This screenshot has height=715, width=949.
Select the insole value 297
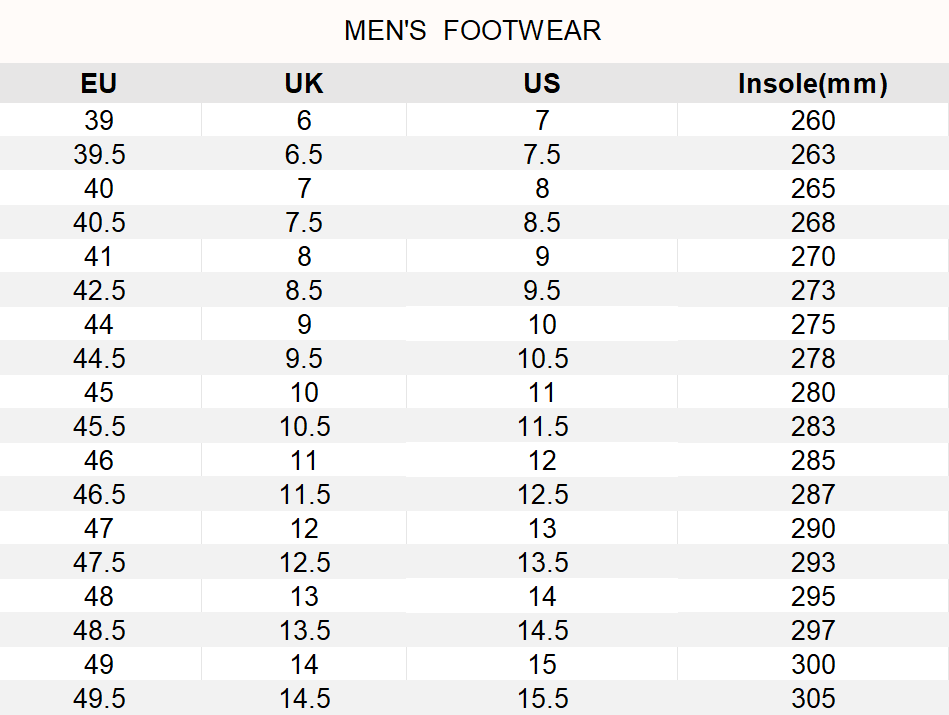812,631
